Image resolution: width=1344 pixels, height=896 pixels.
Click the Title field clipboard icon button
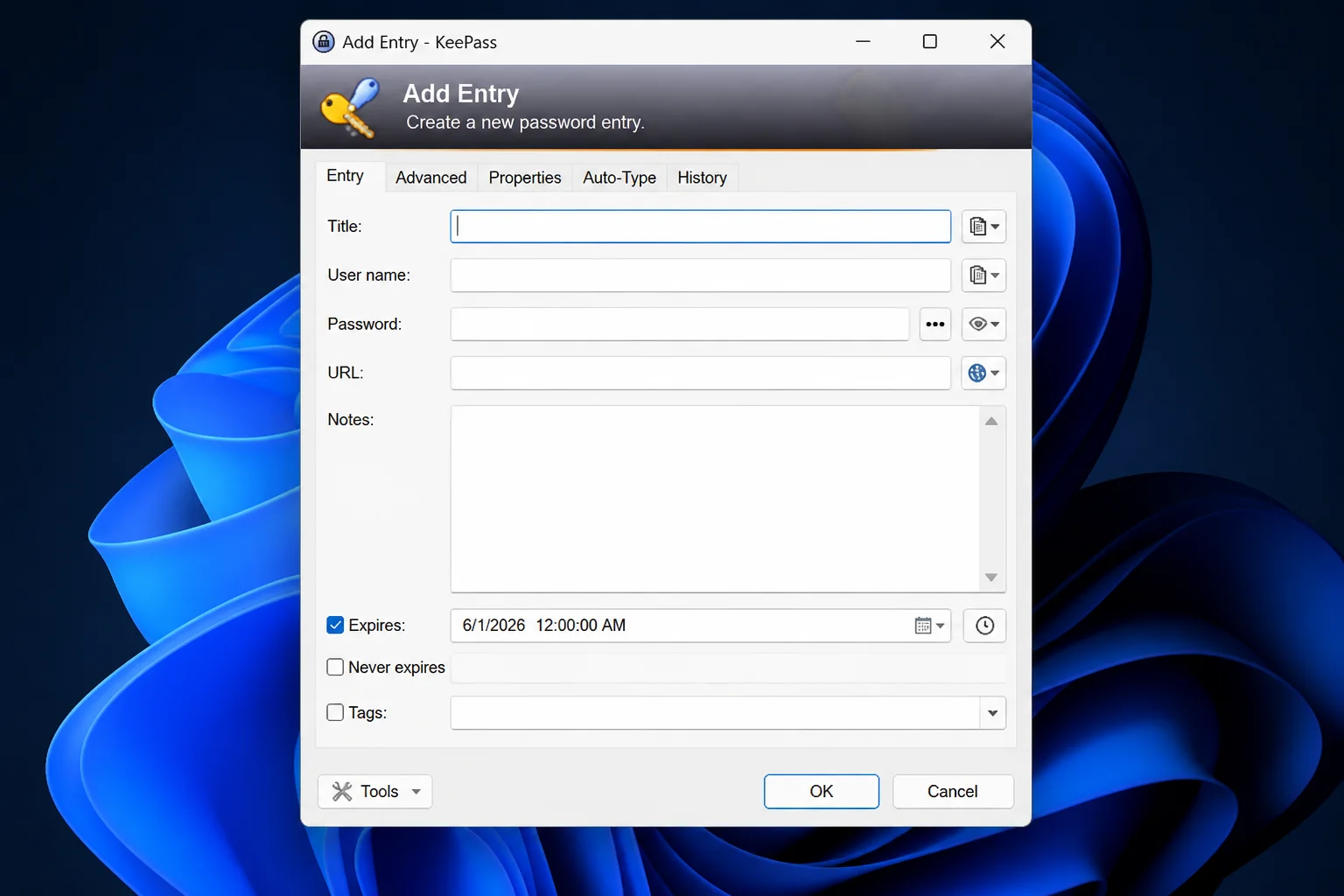click(983, 227)
